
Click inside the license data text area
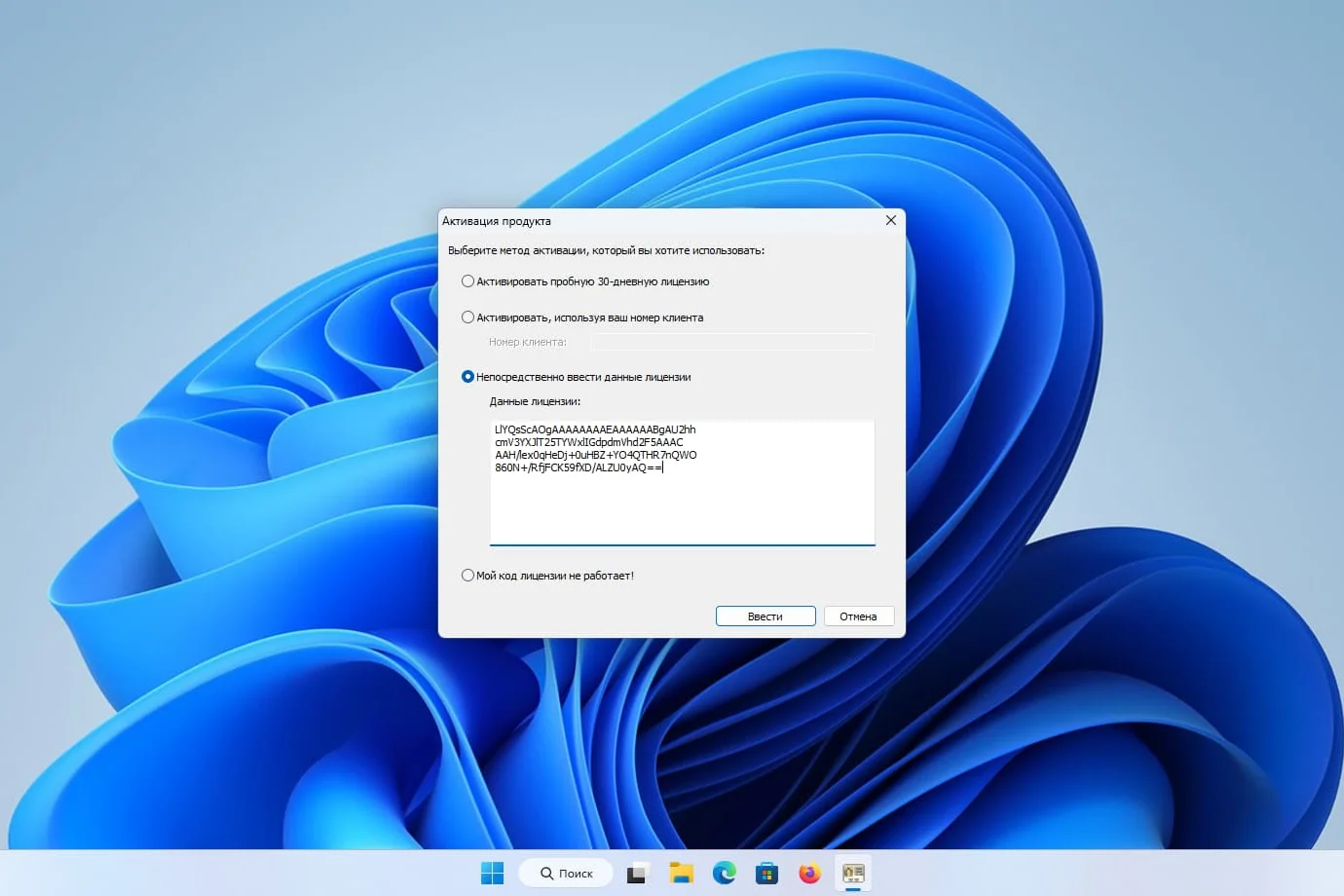click(x=682, y=482)
